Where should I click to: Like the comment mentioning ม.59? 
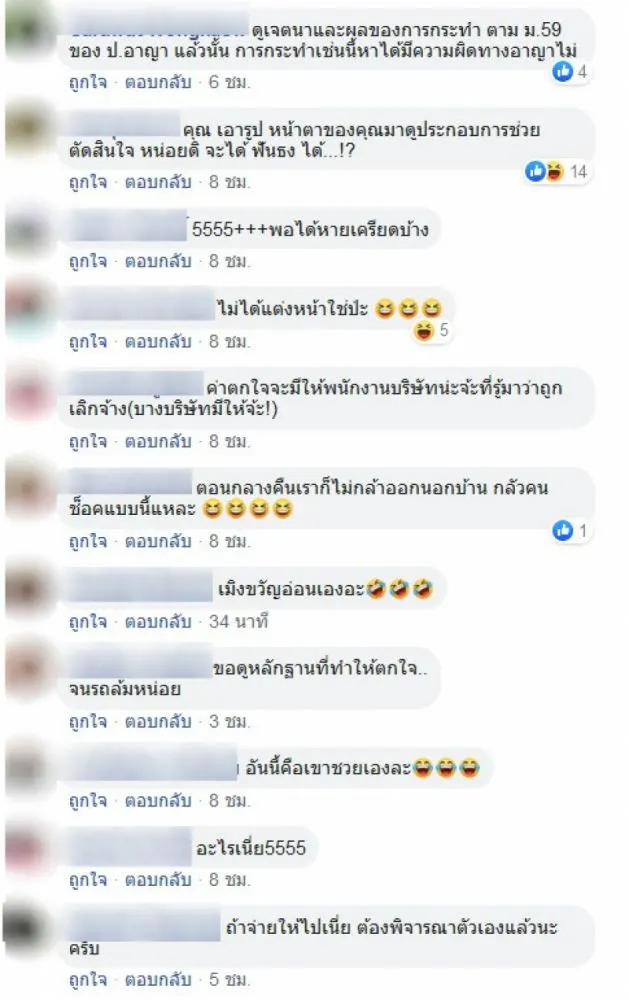point(88,82)
